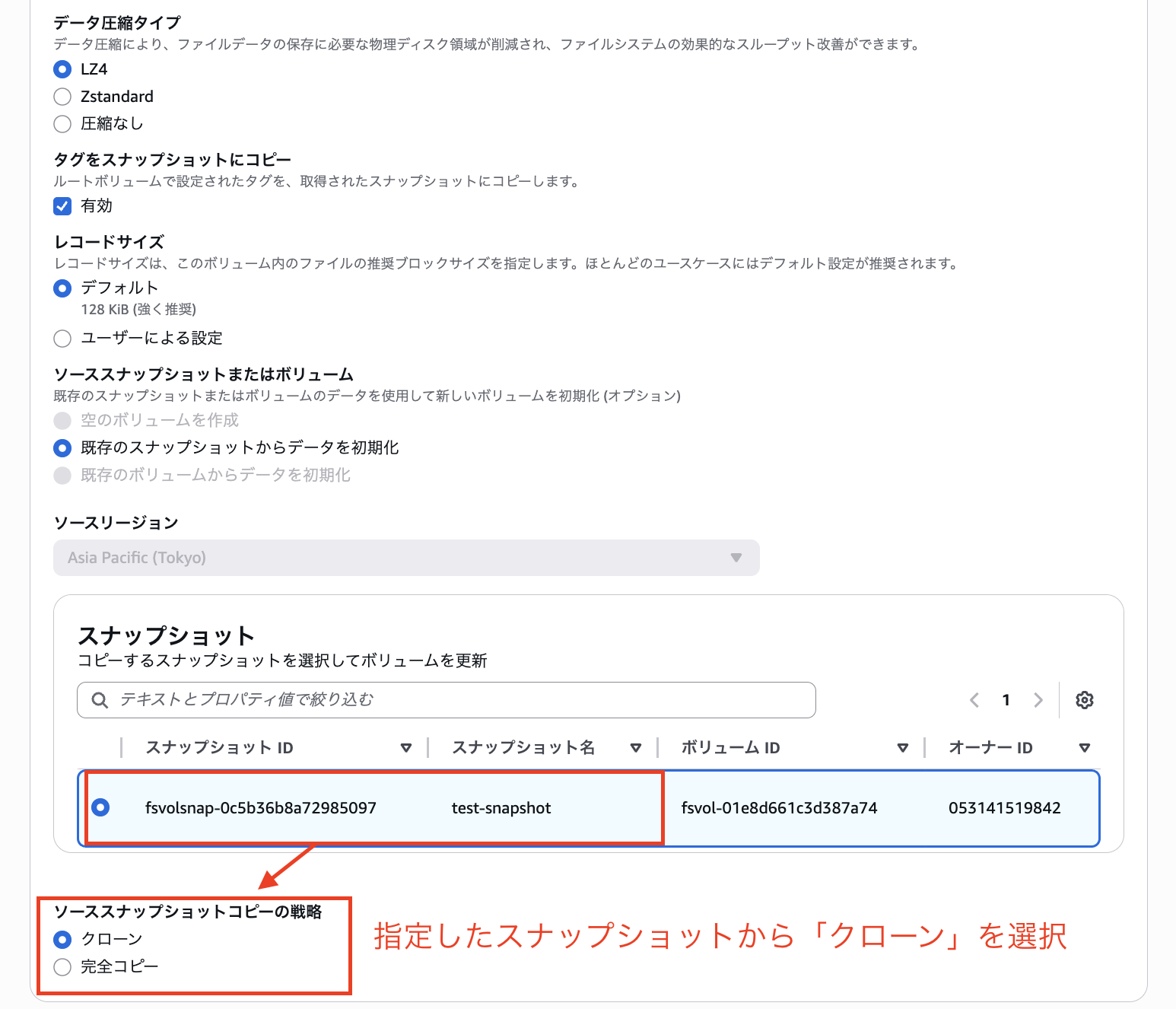The image size is (1176, 1009).
Task: Click the オーナー ID column header
Action: coord(991,748)
